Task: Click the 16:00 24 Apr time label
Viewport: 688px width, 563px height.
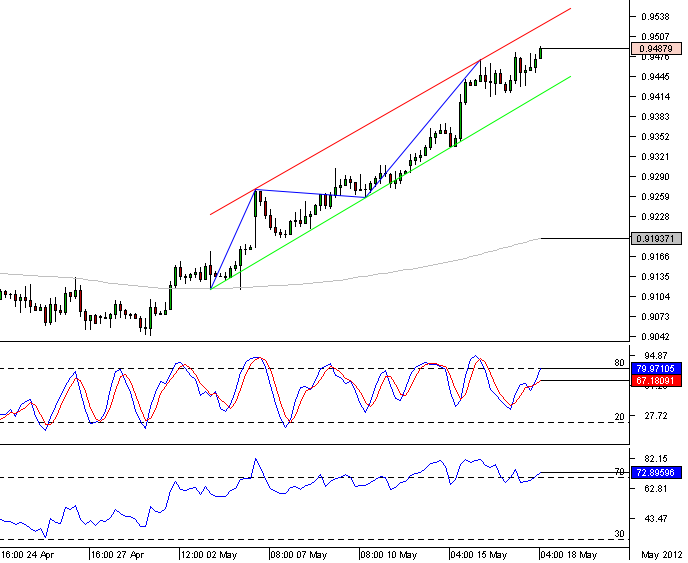Action: click(x=27, y=555)
